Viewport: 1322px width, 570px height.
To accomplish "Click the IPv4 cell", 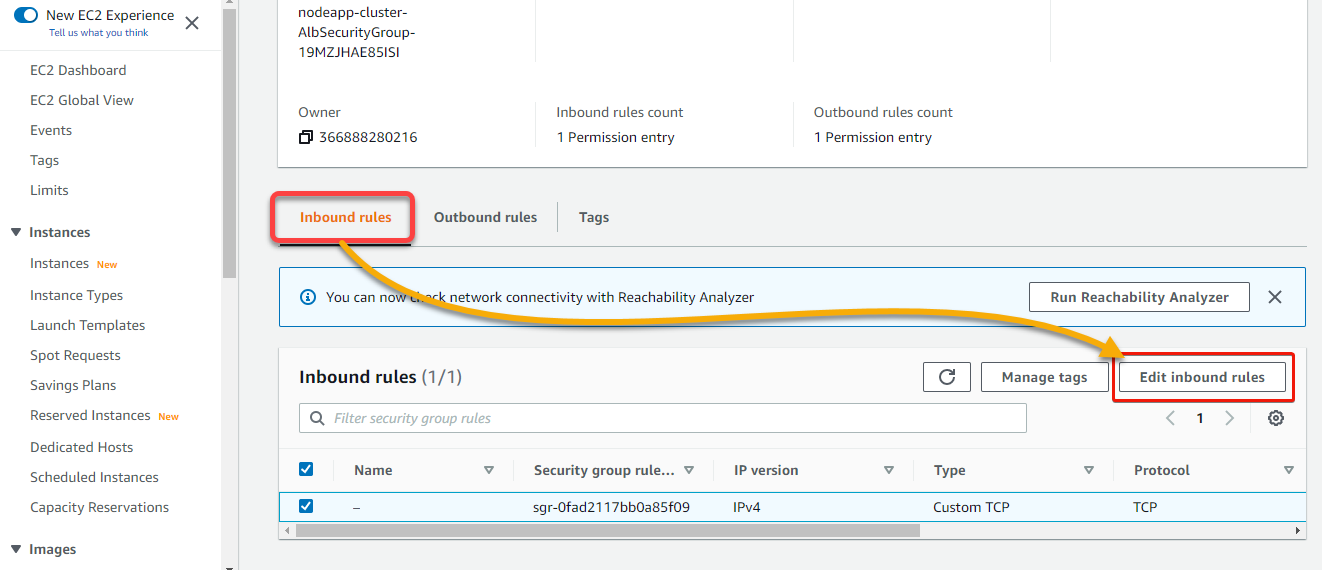I will tap(747, 507).
